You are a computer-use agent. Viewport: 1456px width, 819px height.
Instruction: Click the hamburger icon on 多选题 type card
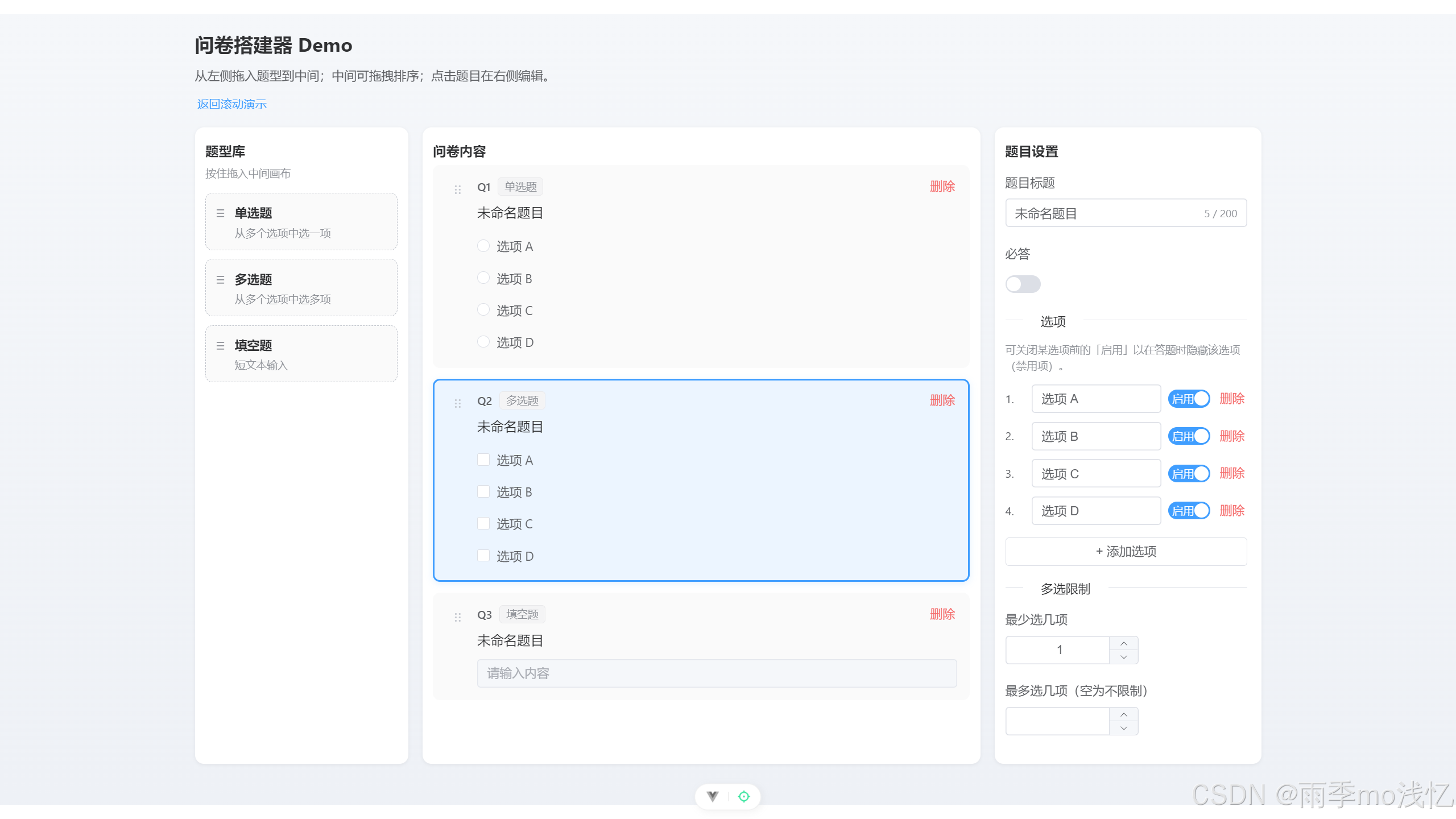point(221,280)
